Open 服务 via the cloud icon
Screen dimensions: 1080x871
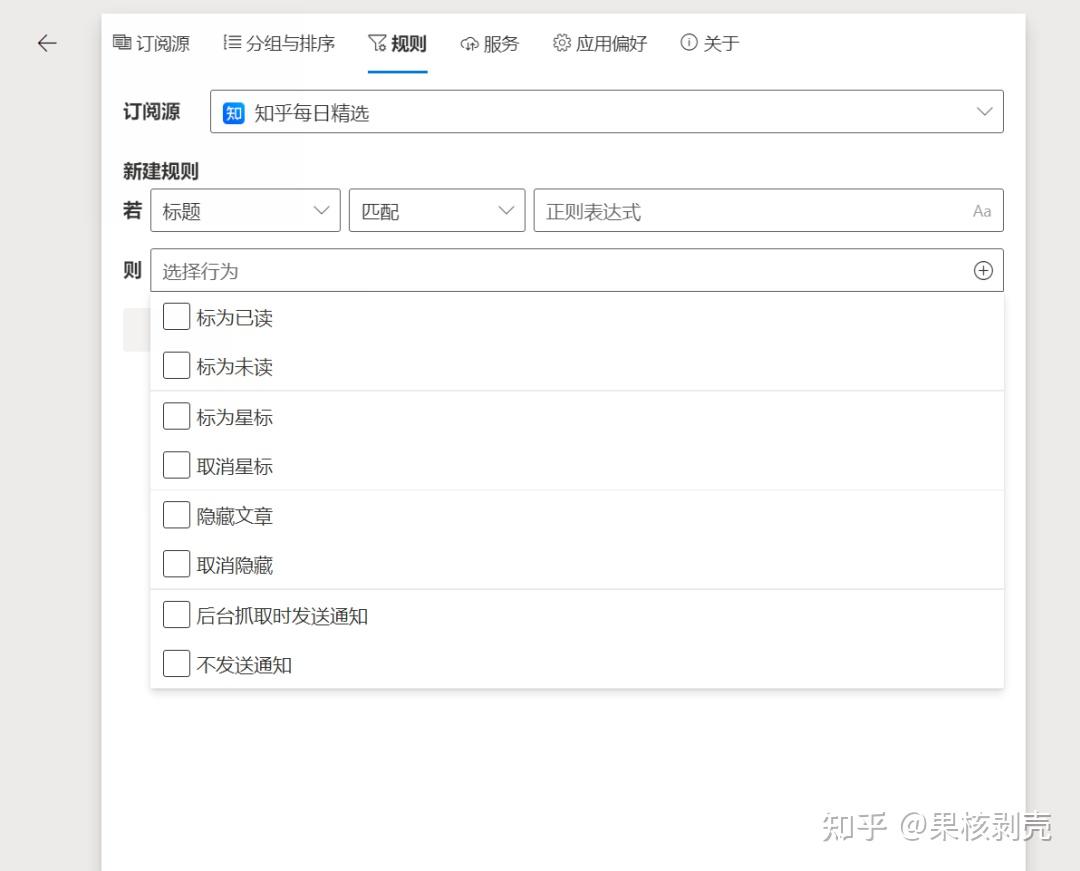pos(467,43)
